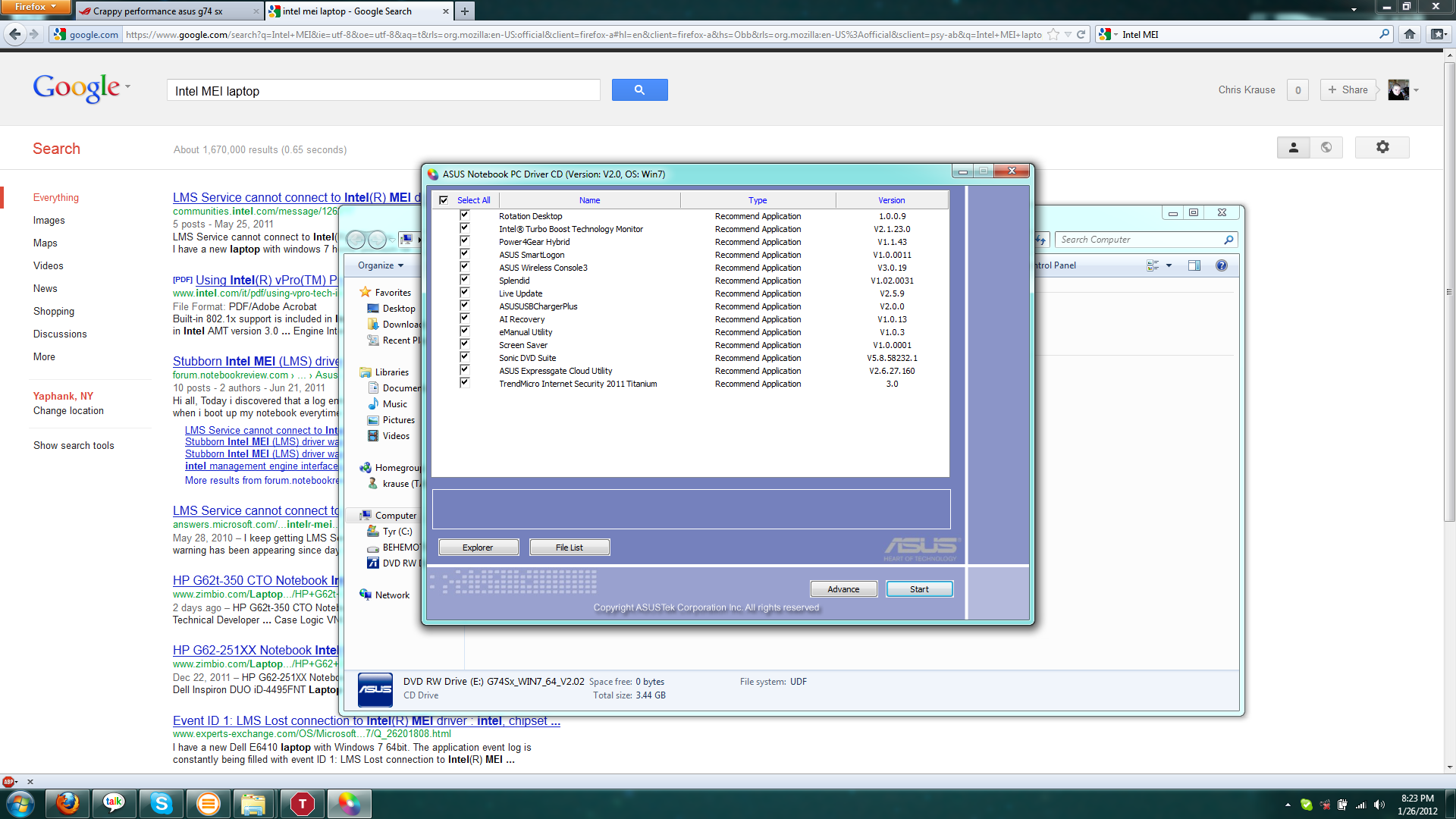Click the Explorer help question mark icon

(x=1221, y=265)
